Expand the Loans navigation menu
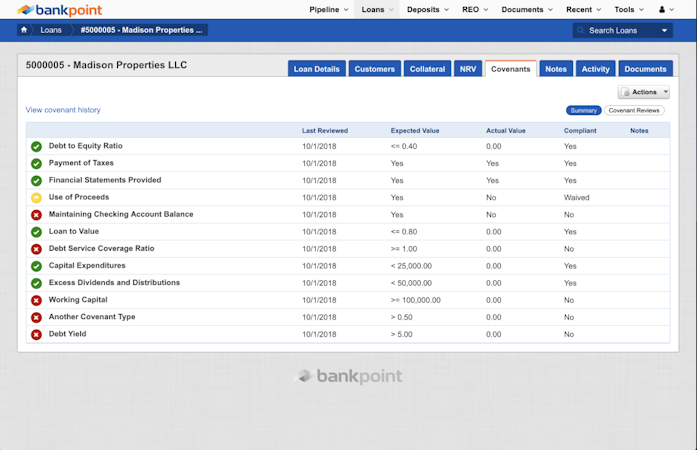The height and width of the screenshot is (450, 697). tap(377, 9)
